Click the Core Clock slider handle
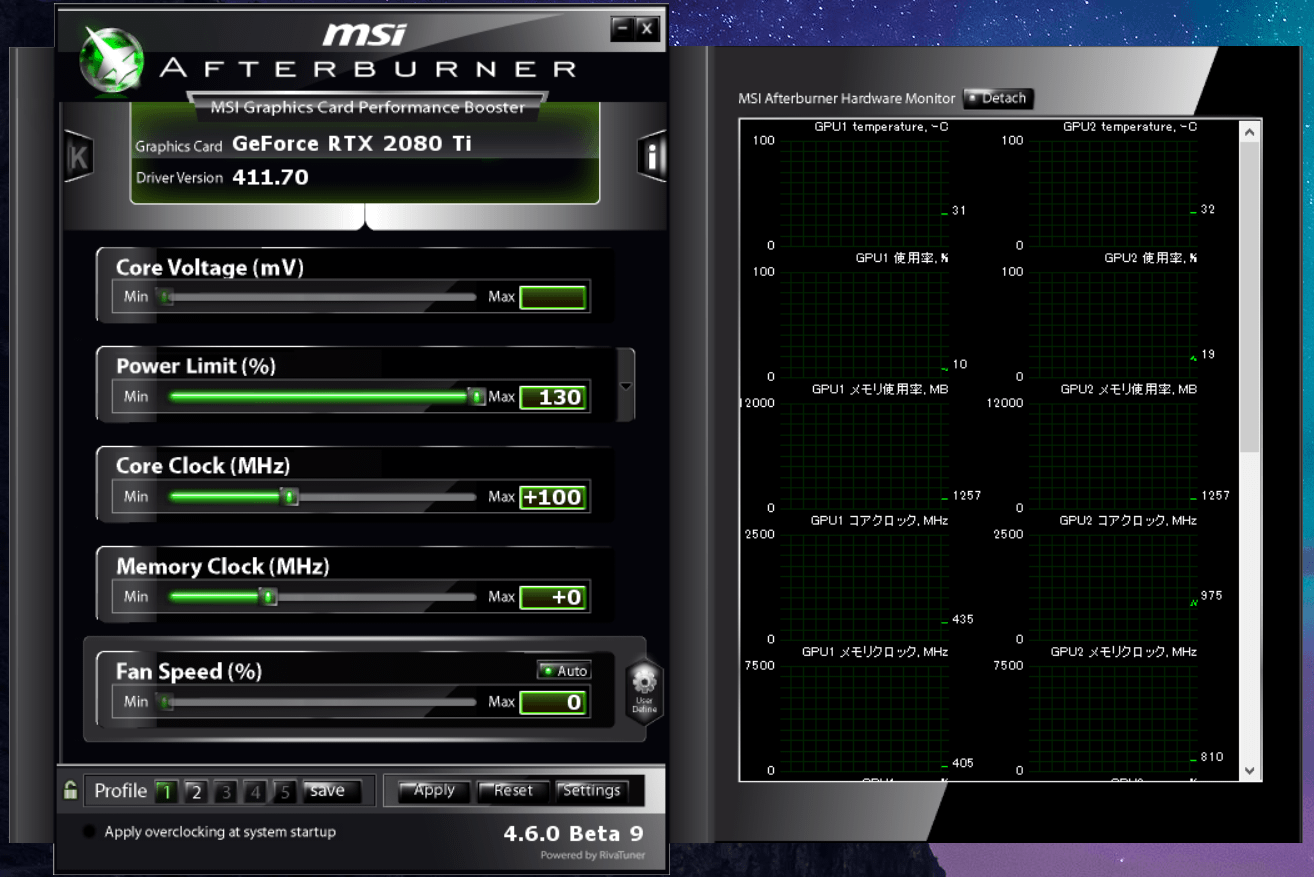The image size is (1314, 877). click(x=289, y=497)
